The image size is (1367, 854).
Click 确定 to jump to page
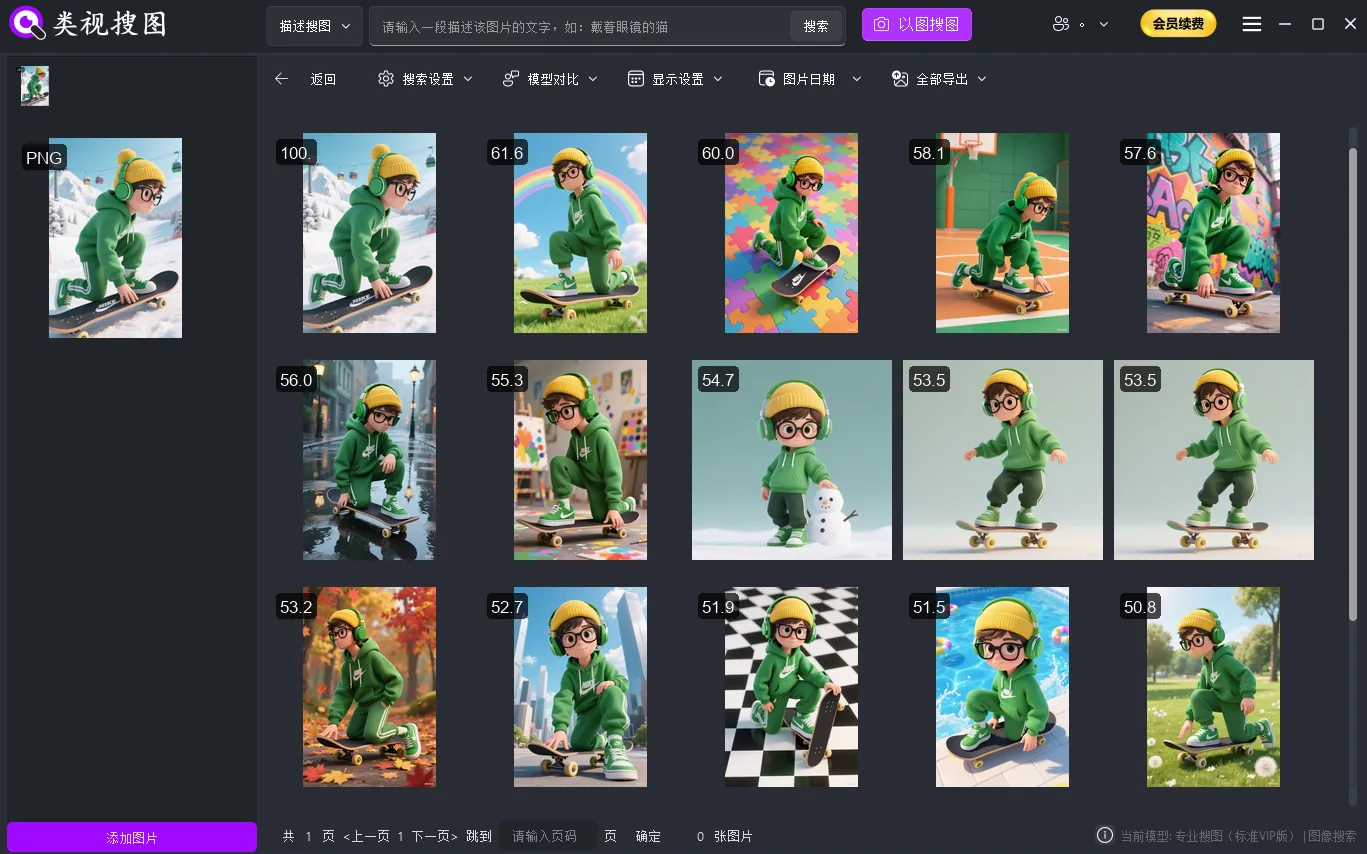click(x=648, y=835)
